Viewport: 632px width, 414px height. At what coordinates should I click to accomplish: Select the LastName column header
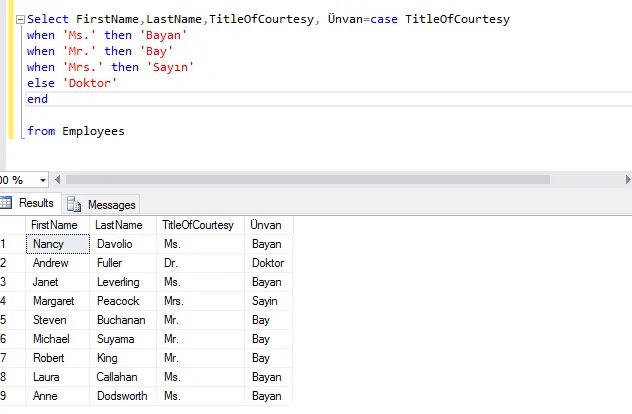pos(123,225)
